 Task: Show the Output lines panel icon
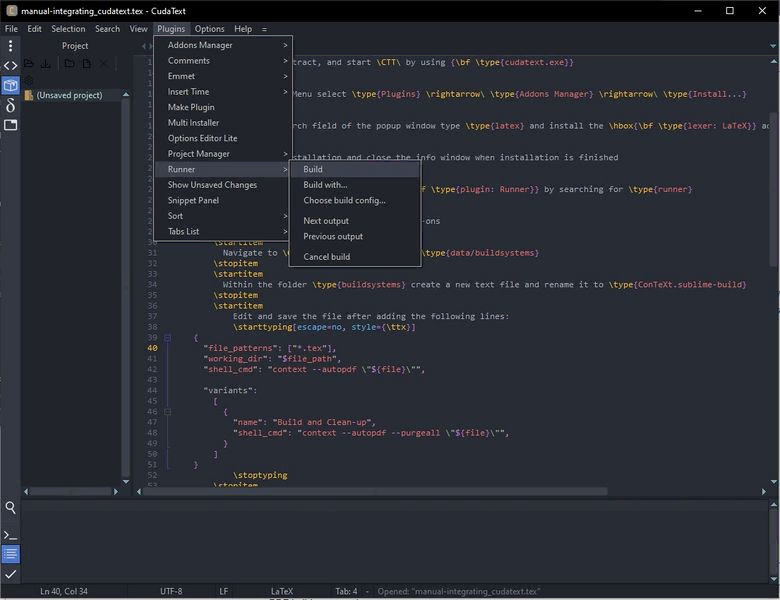[10, 554]
